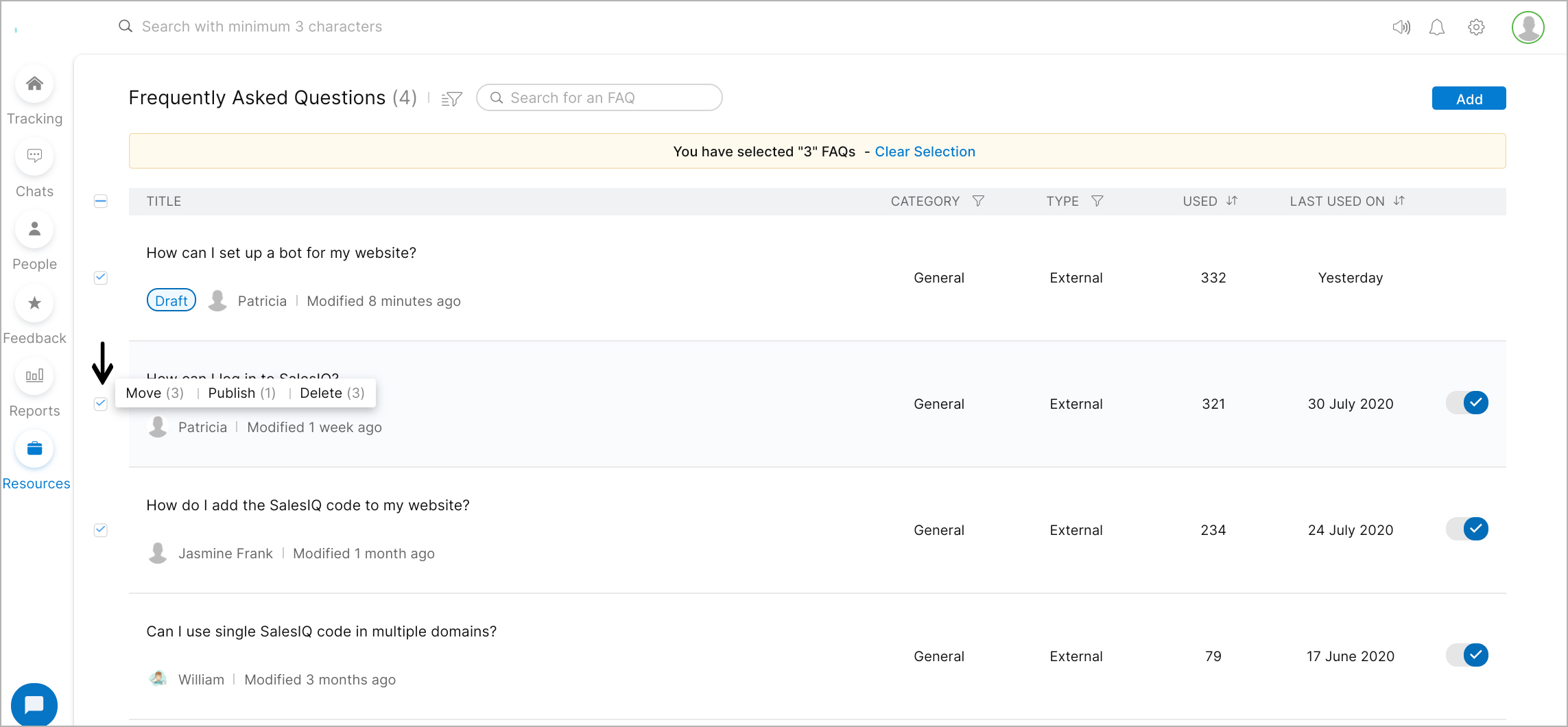Image resolution: width=1568 pixels, height=727 pixels.
Task: Click the Clear Selection link
Action: (925, 152)
